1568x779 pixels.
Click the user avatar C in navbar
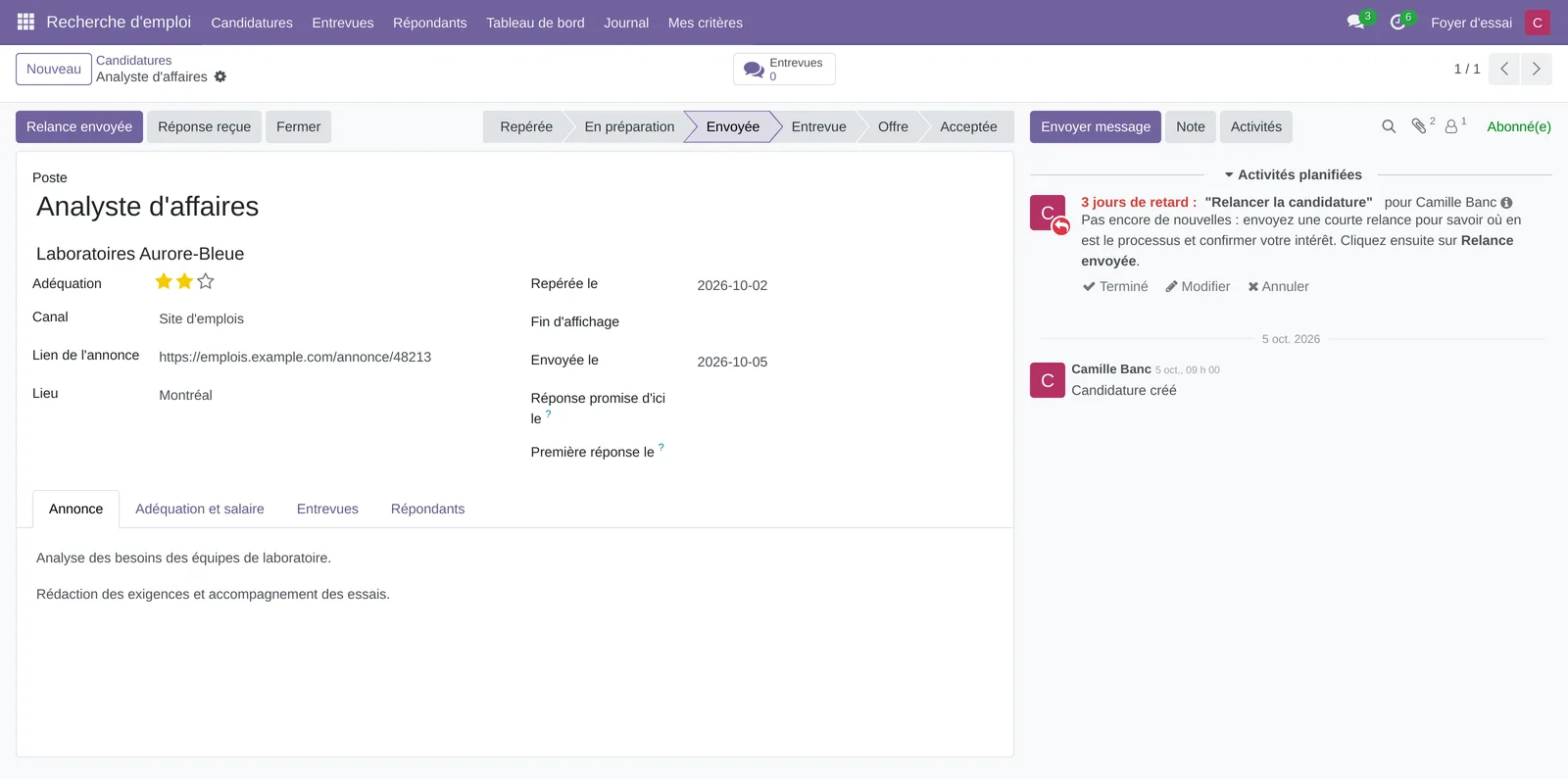[1538, 23]
